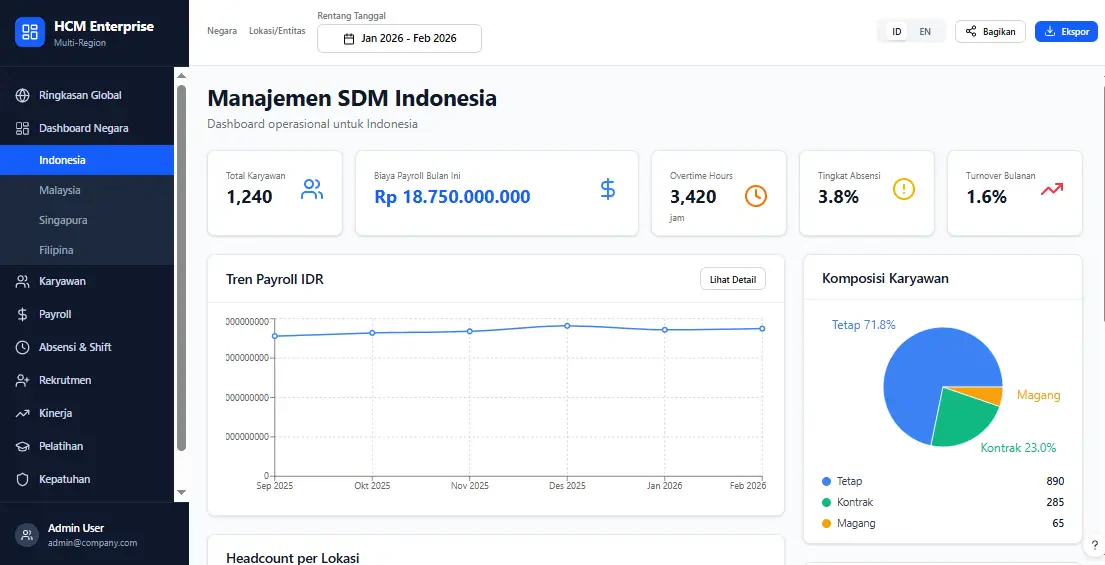Select Filipina in the sidebar
The image size is (1105, 565).
87,250
